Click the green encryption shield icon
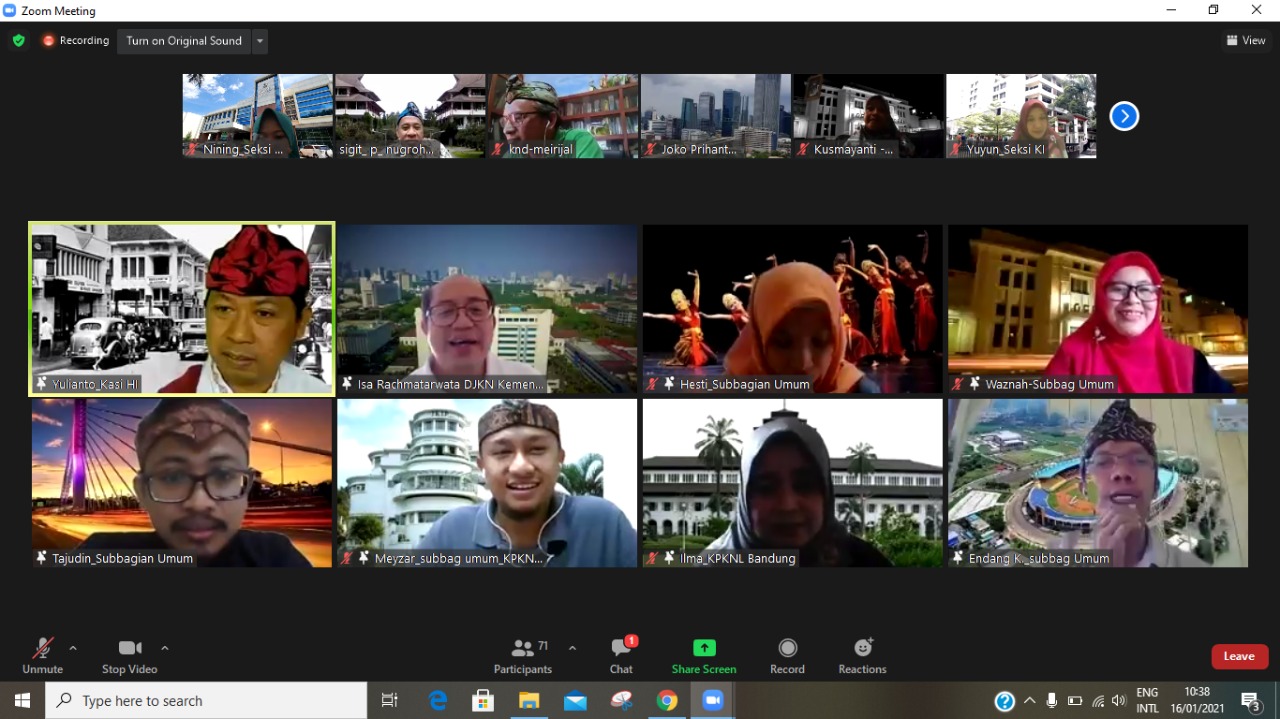The height and width of the screenshot is (719, 1280). pyautogui.click(x=18, y=41)
